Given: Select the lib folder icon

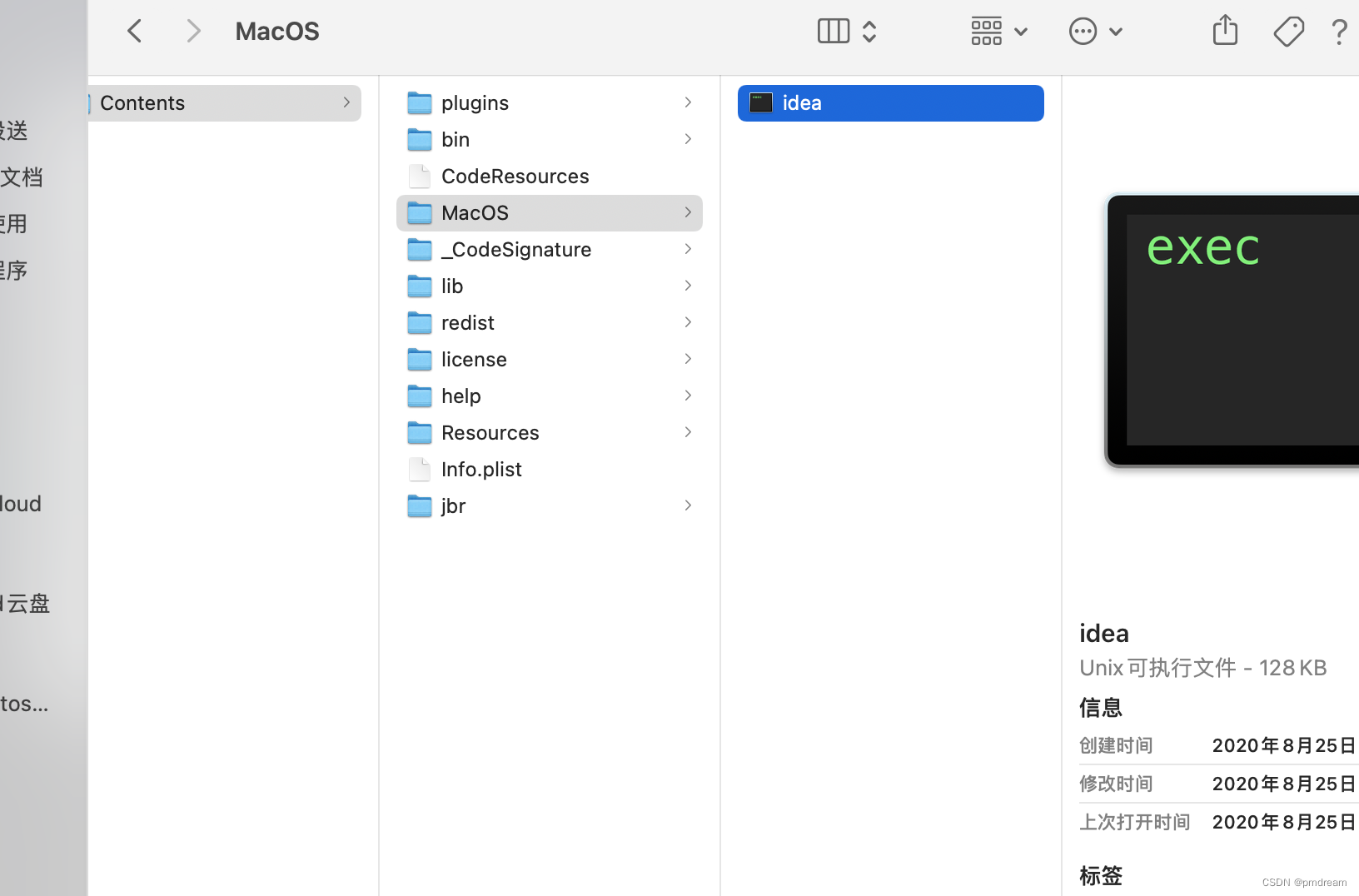Looking at the screenshot, I should tap(420, 286).
